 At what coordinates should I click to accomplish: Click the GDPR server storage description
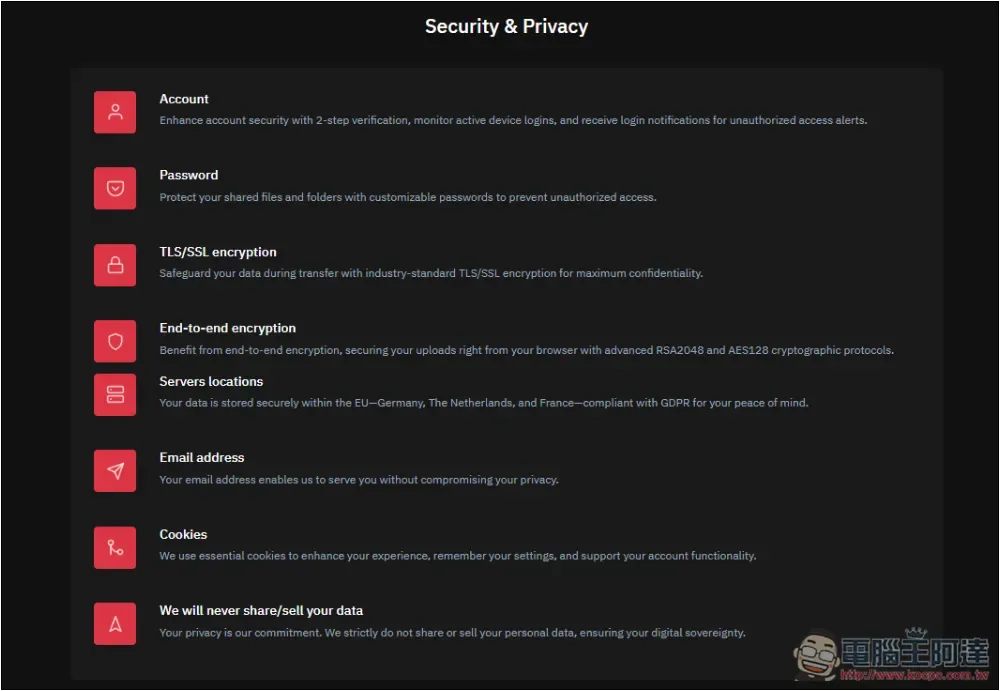483,403
